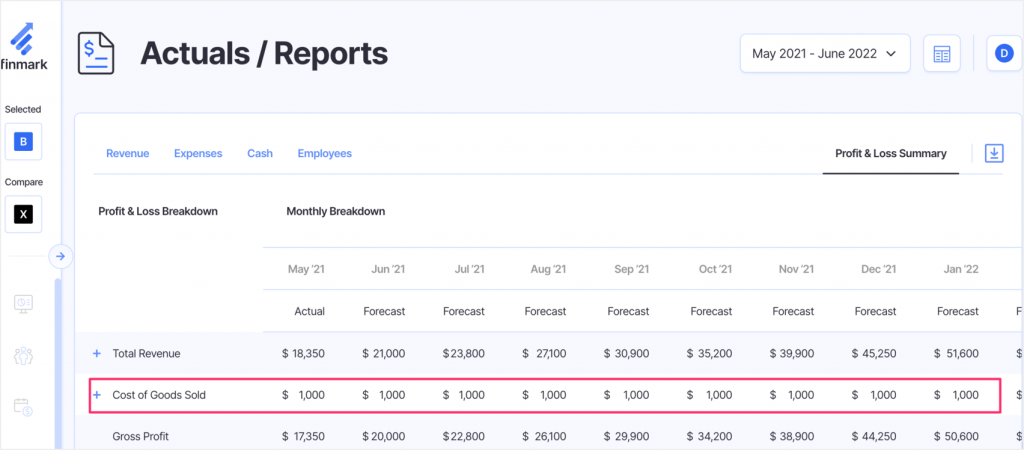Viewport: 1024px width, 450px height.
Task: Select the Profit & Loss Summary tab
Action: click(890, 153)
